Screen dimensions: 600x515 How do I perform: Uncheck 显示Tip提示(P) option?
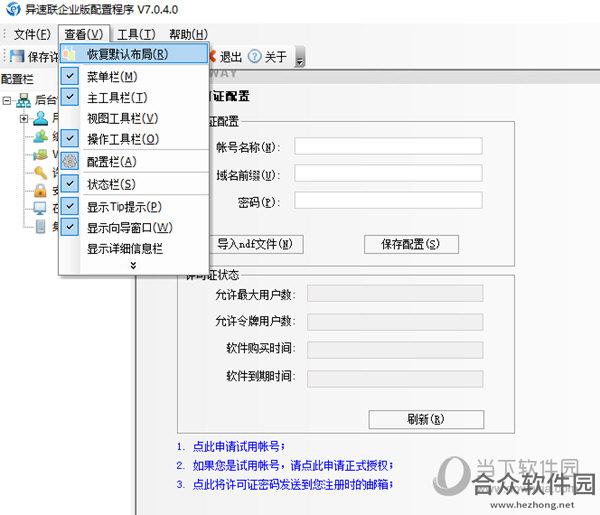(x=70, y=206)
